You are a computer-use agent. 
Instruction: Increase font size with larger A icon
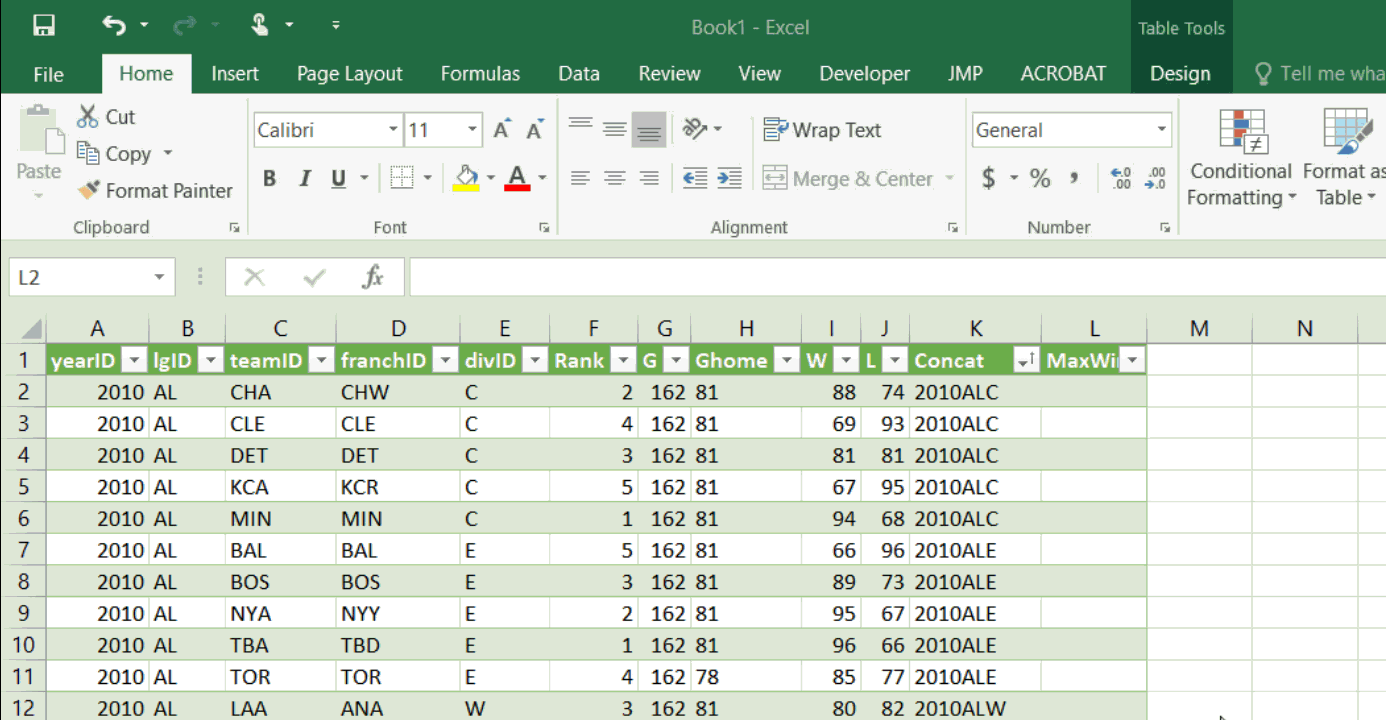(x=502, y=130)
